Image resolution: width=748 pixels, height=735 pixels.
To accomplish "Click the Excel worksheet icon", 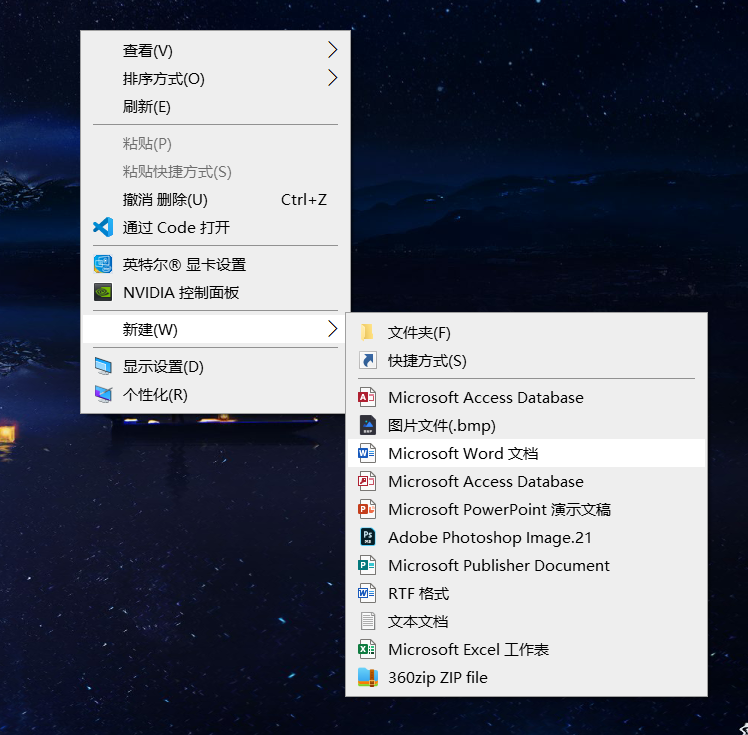I will (367, 649).
